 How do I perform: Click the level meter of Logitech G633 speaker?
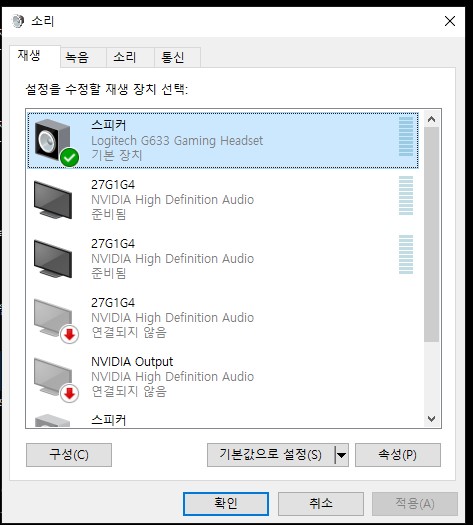click(x=406, y=137)
